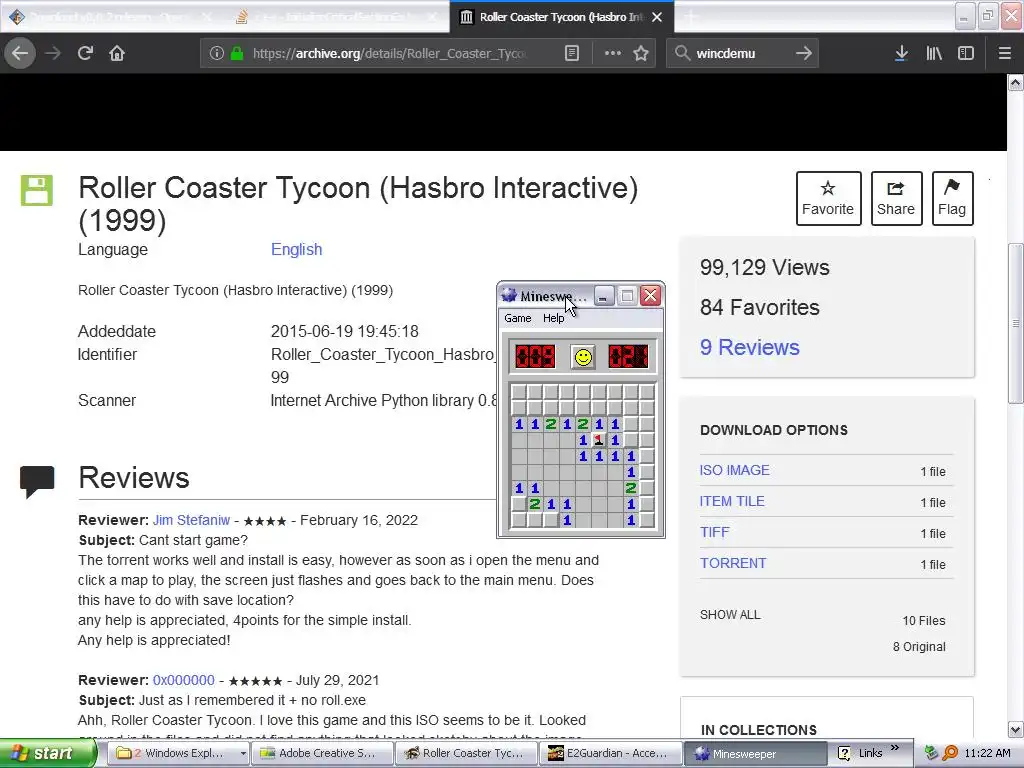Viewport: 1024px width, 768px height.
Task: Click the Links toolbar help icon
Action: [844, 754]
